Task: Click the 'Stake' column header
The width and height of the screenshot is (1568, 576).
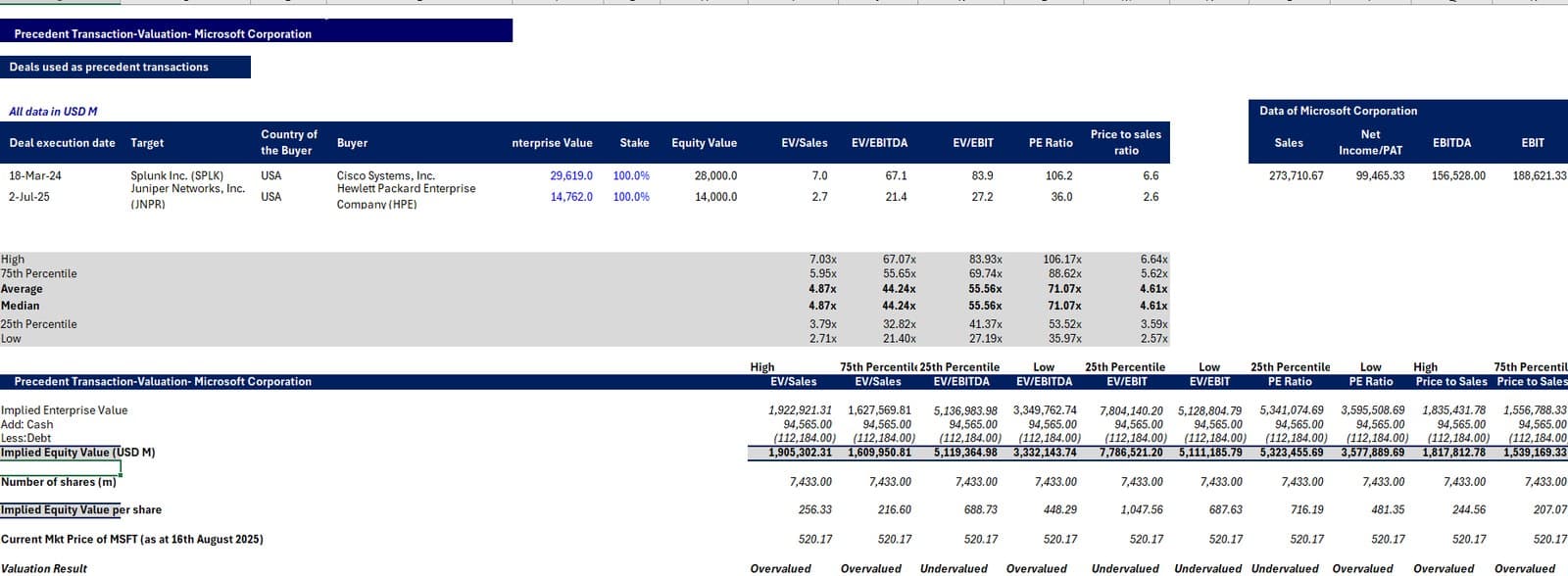Action: 634,143
